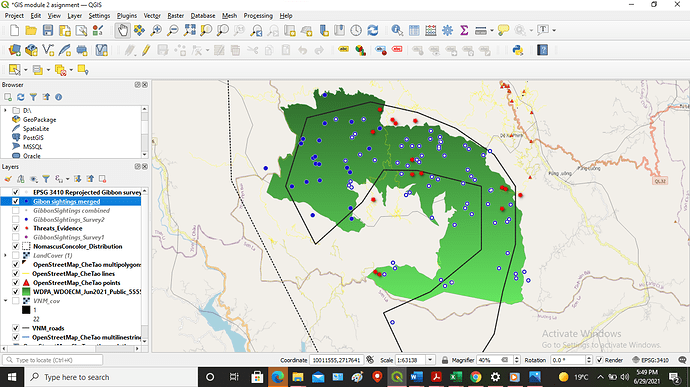Screen dimensions: 690x387
Task: Open the Python Console icon
Action: tap(518, 50)
